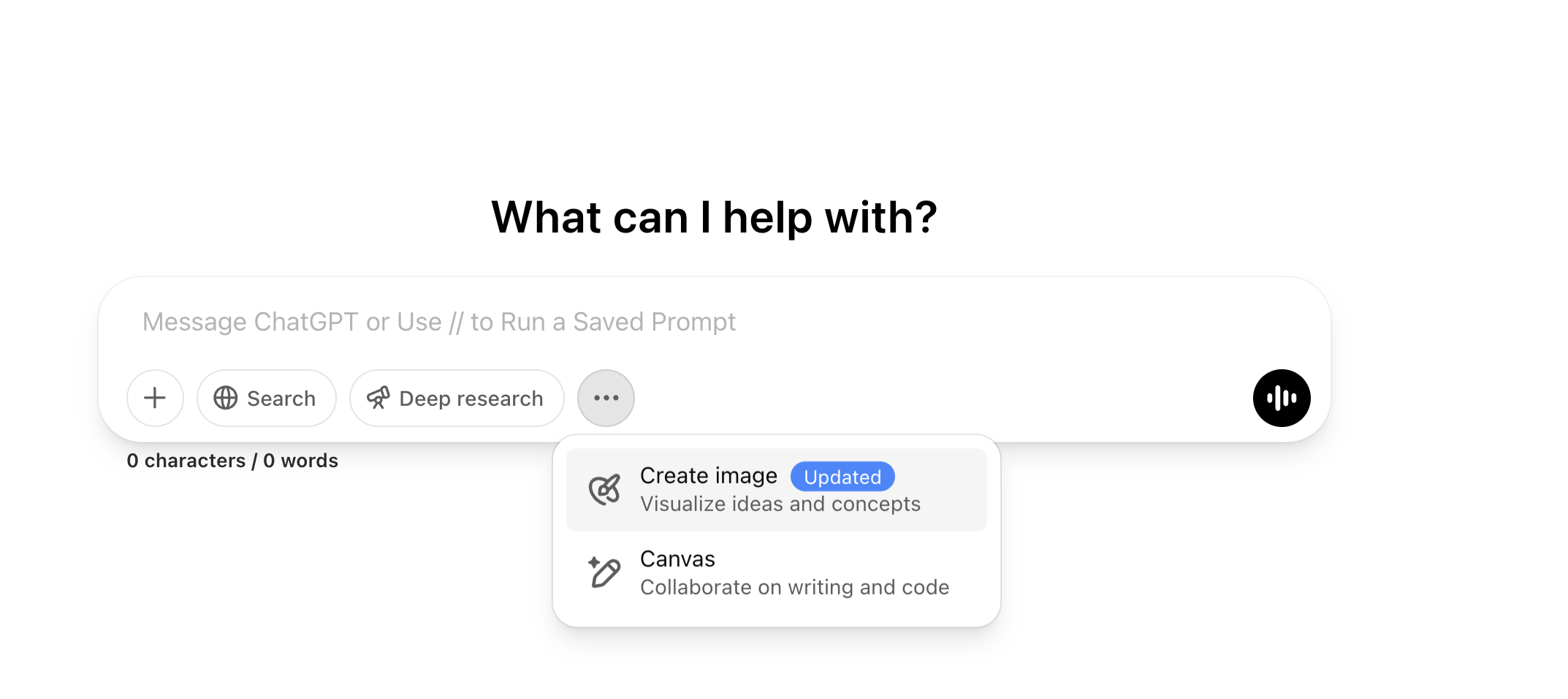1568x699 pixels.
Task: Click the blue Updated badge
Action: [842, 477]
